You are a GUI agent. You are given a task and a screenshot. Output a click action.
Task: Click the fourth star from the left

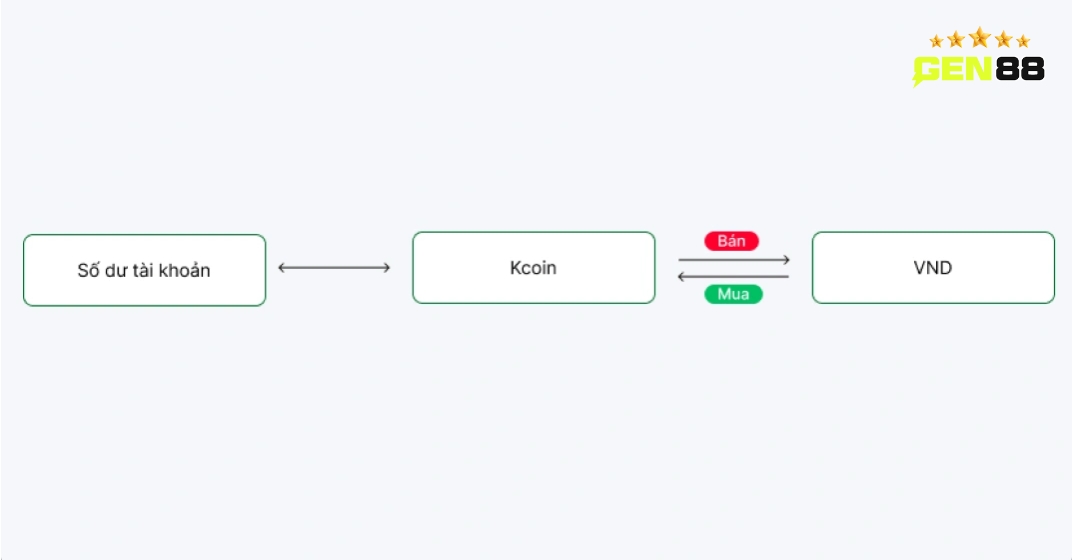pos(1004,39)
